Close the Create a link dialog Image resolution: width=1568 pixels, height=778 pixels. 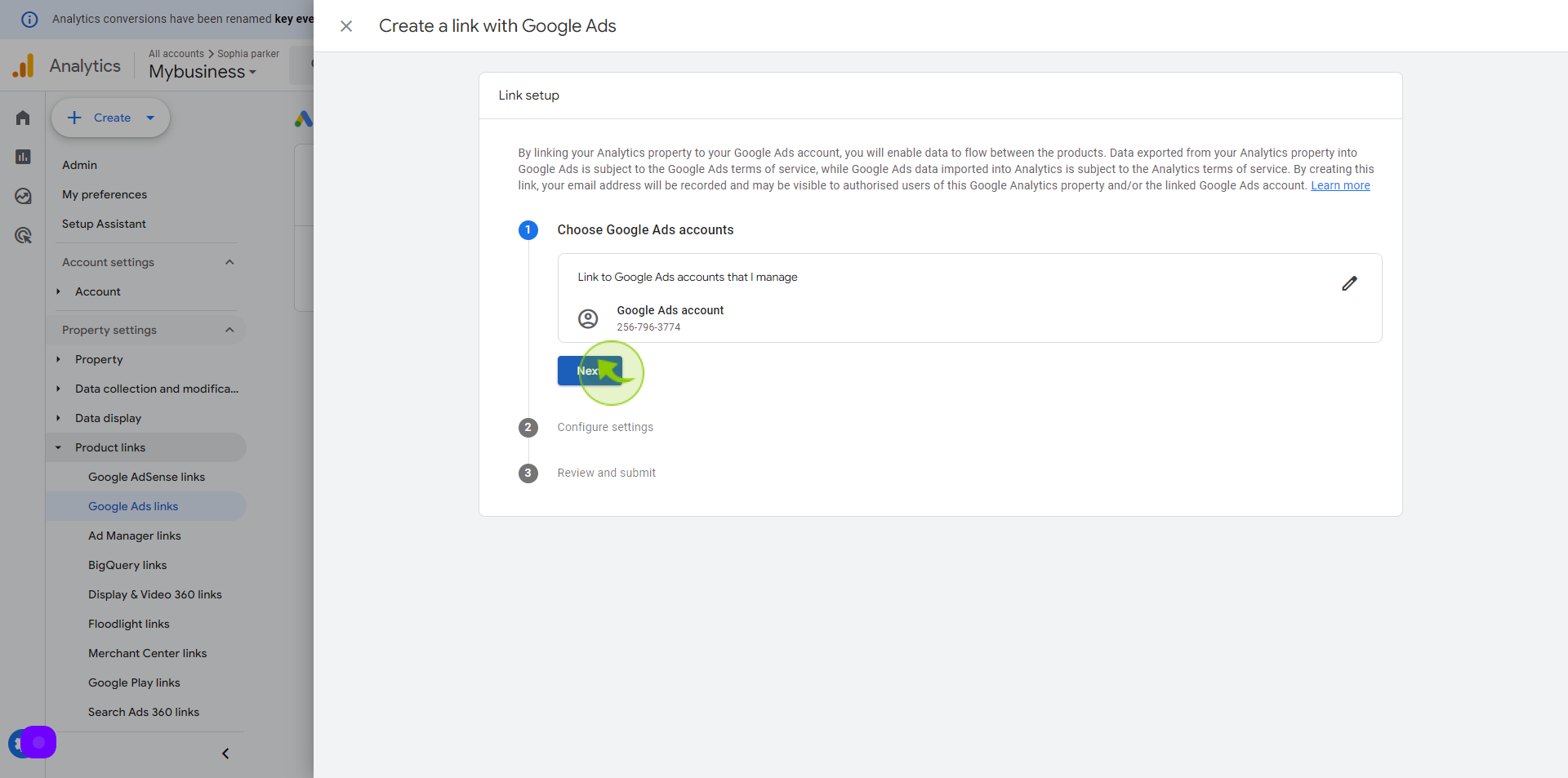[346, 26]
